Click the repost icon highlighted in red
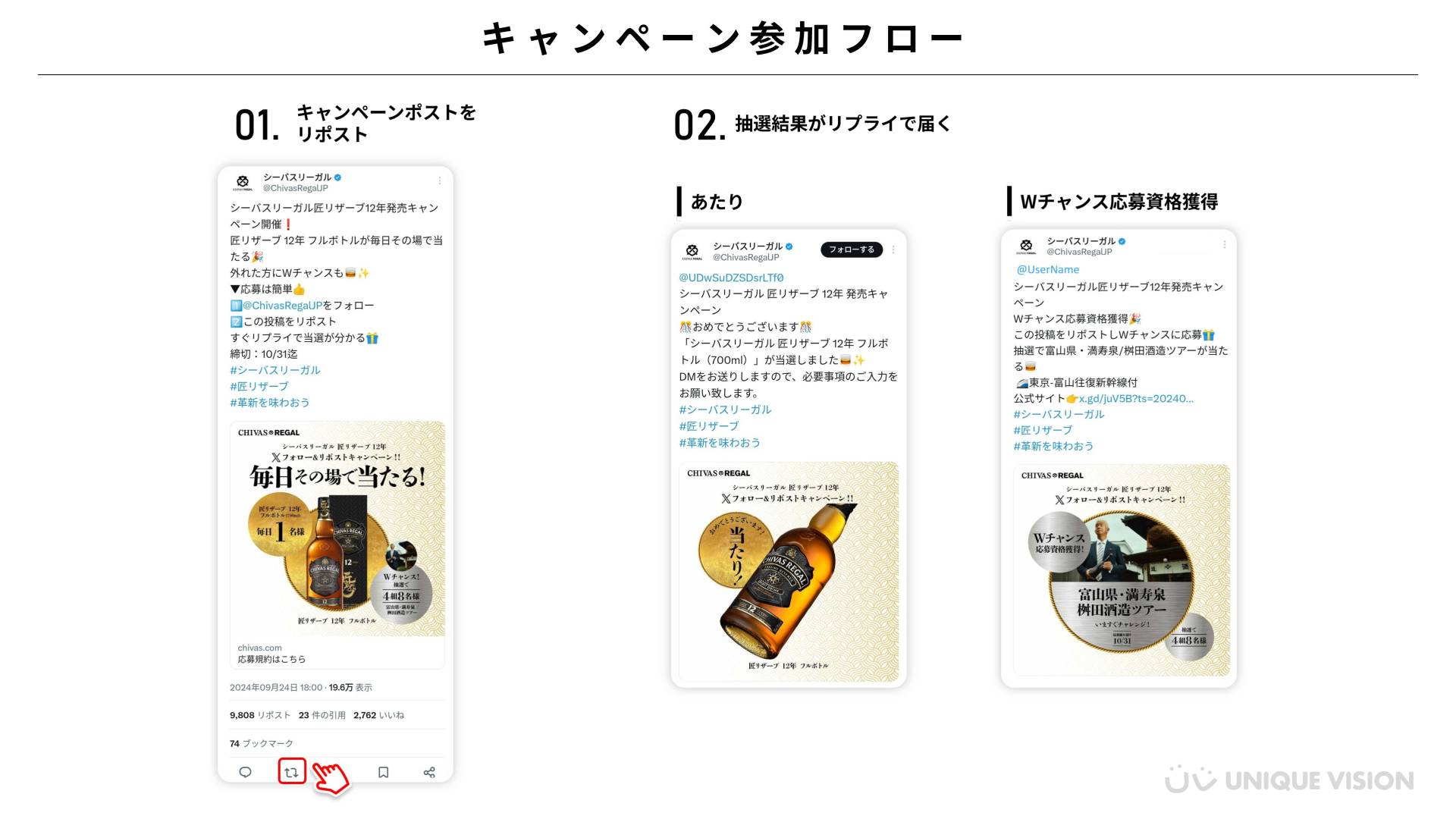The width and height of the screenshot is (1456, 819). (x=291, y=772)
